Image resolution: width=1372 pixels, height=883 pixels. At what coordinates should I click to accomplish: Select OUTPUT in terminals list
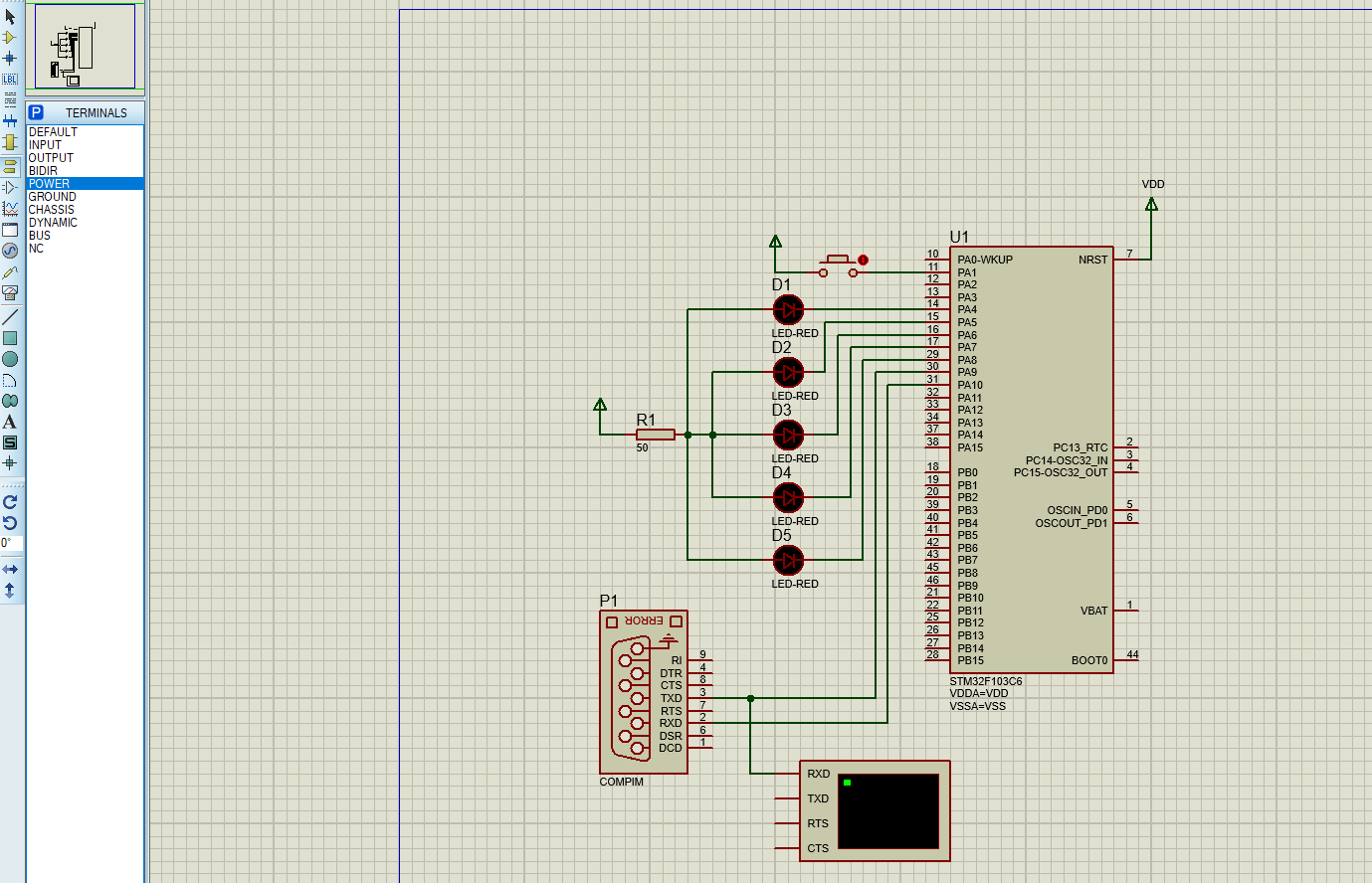coord(86,157)
